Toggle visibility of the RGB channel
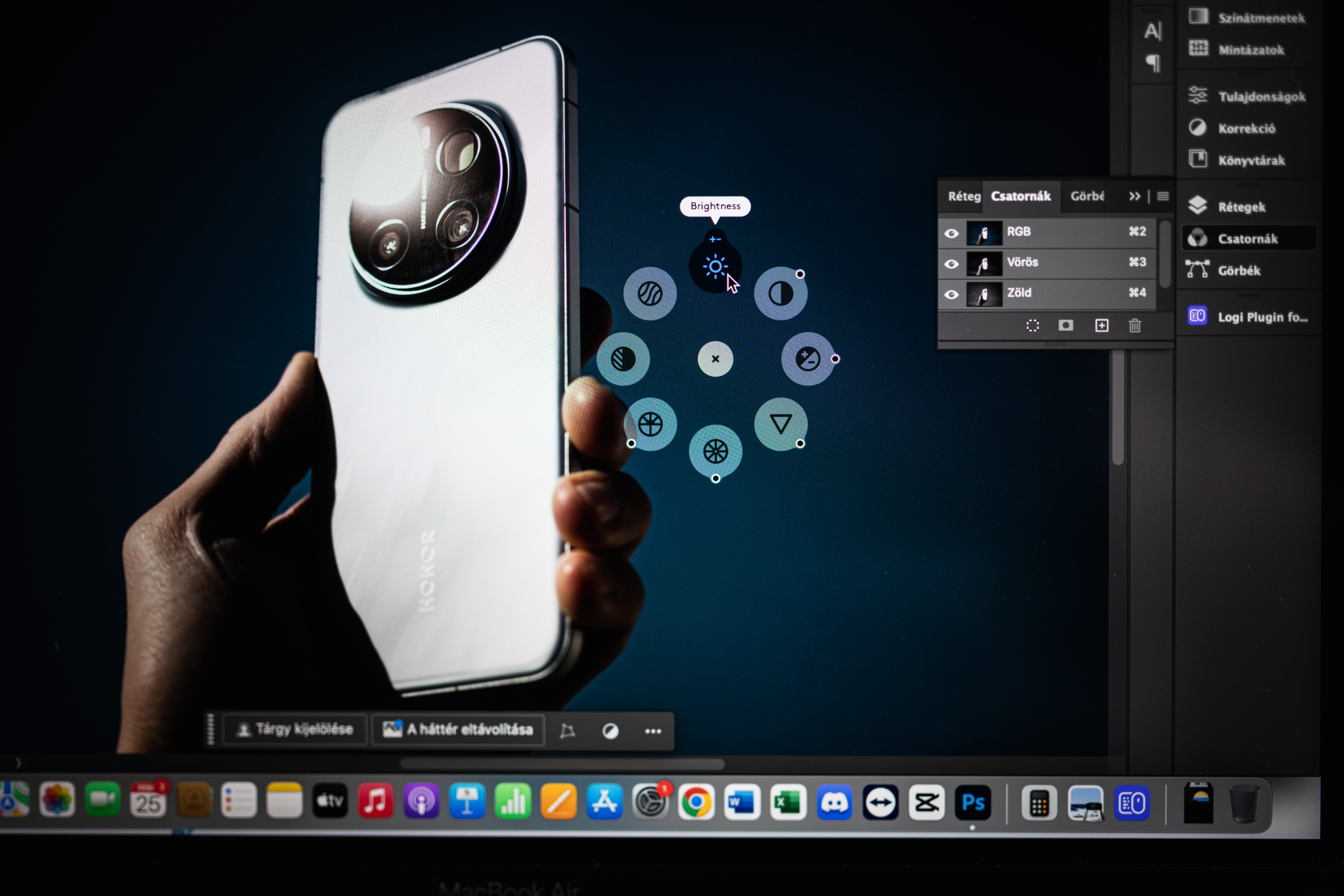 (951, 233)
